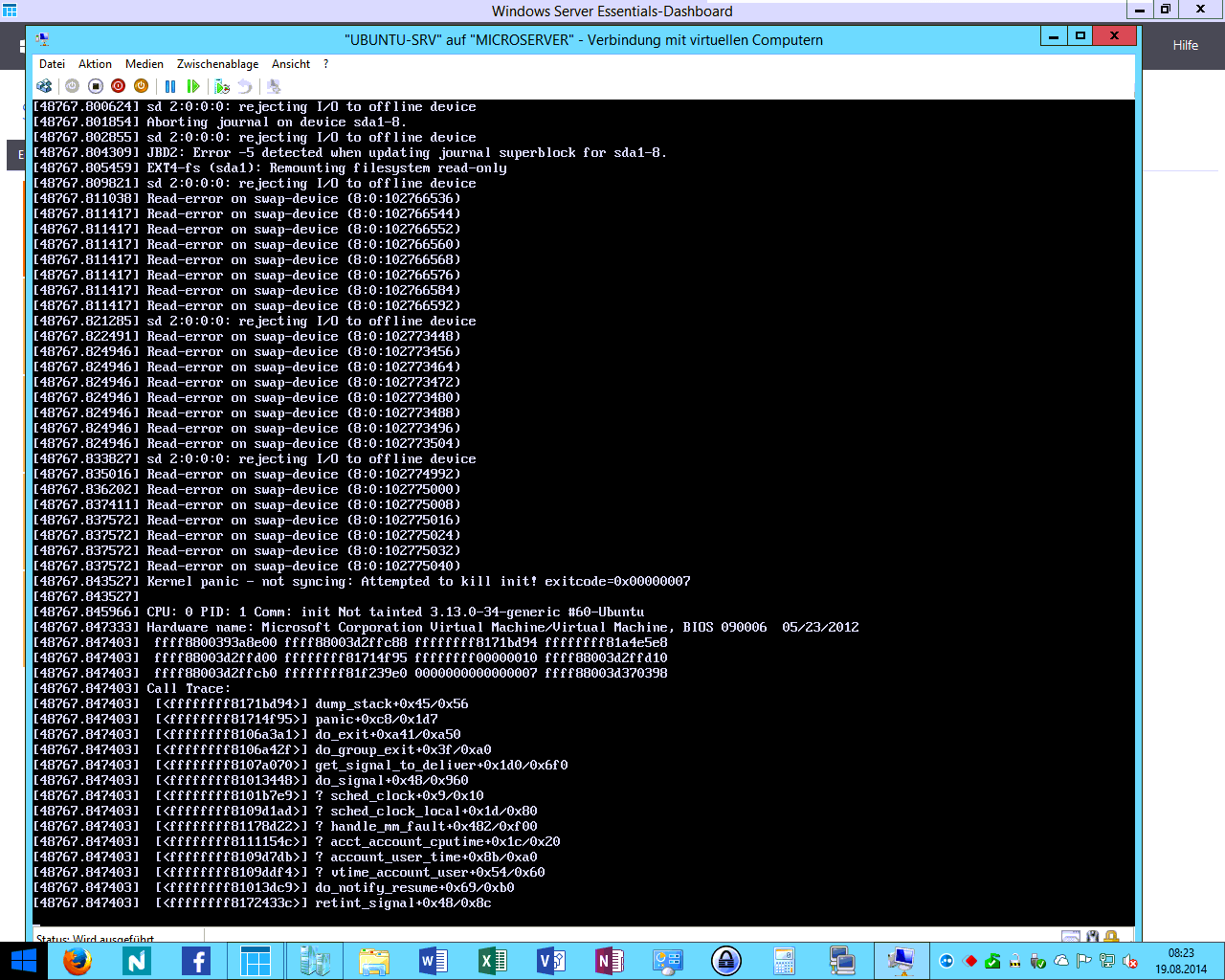Open the Datei menu
This screenshot has height=980, width=1225.
(x=52, y=64)
